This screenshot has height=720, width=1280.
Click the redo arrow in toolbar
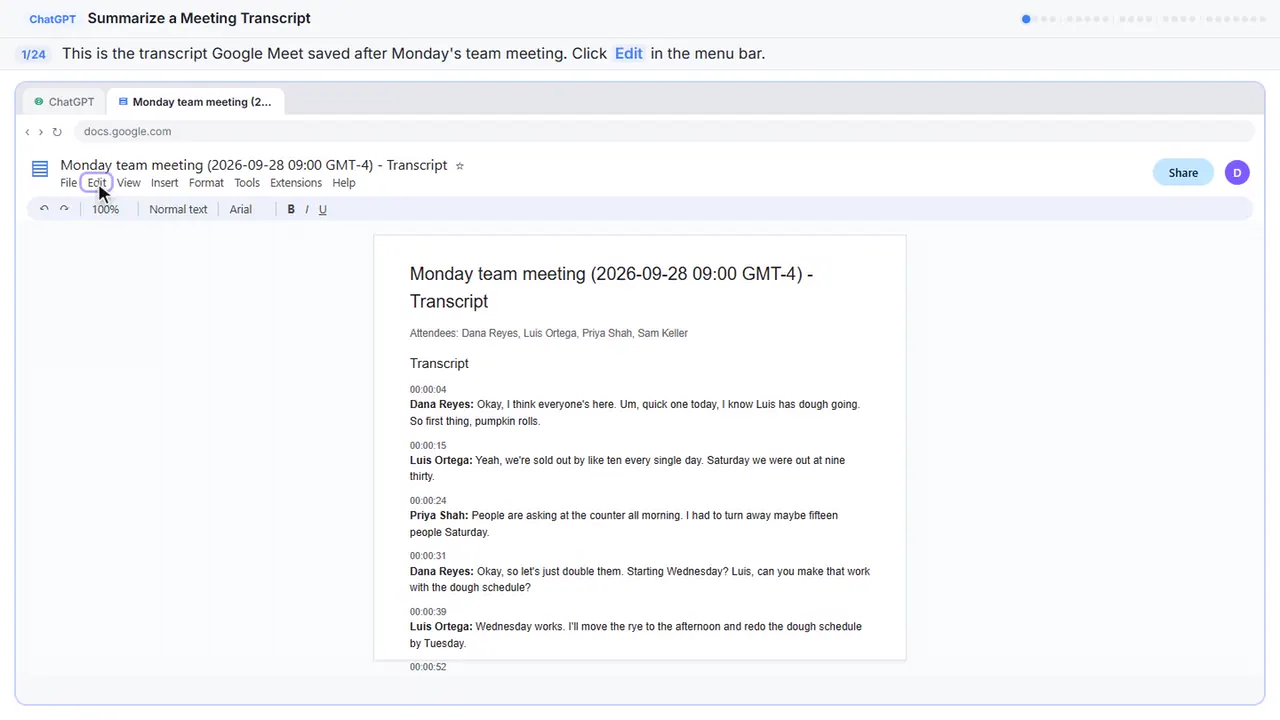(64, 209)
